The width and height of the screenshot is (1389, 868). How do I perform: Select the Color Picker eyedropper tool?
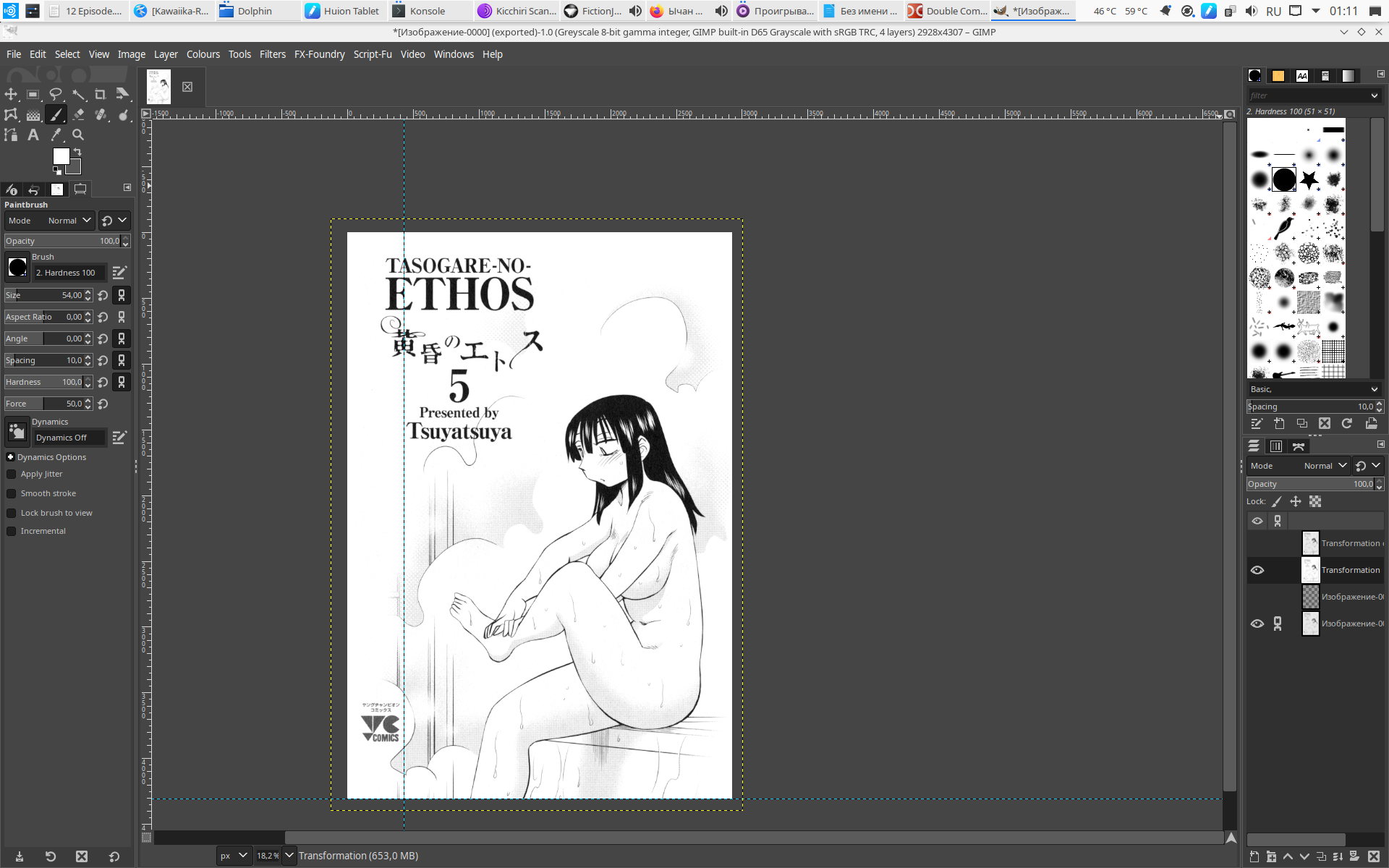(56, 135)
